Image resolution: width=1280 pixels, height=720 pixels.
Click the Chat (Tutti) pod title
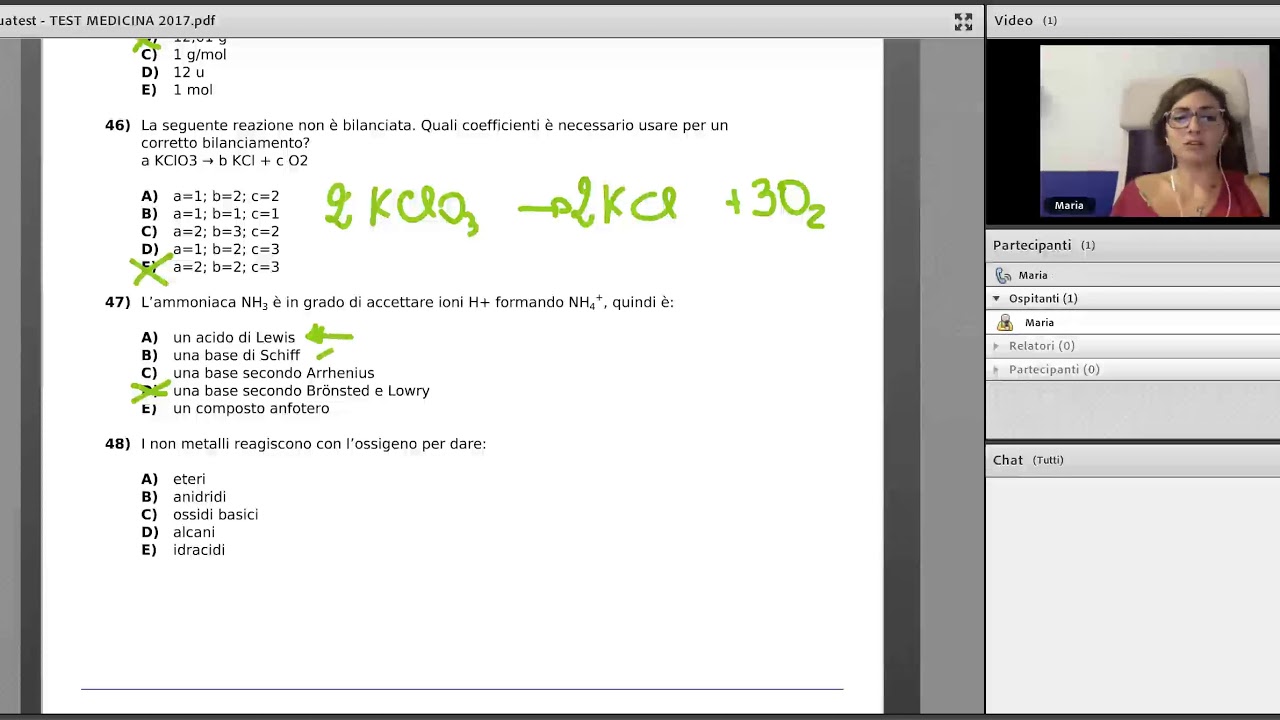coord(1028,460)
